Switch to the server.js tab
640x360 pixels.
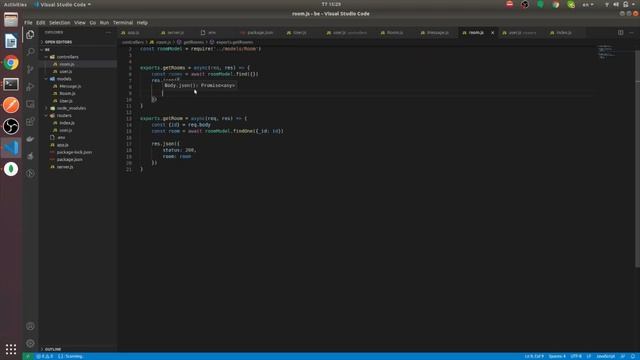click(x=175, y=33)
